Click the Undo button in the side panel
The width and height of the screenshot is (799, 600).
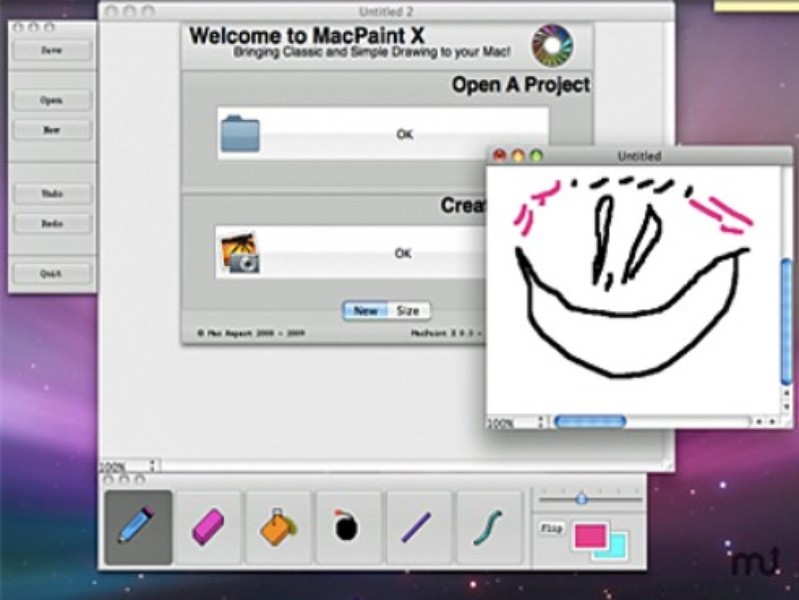pos(52,194)
